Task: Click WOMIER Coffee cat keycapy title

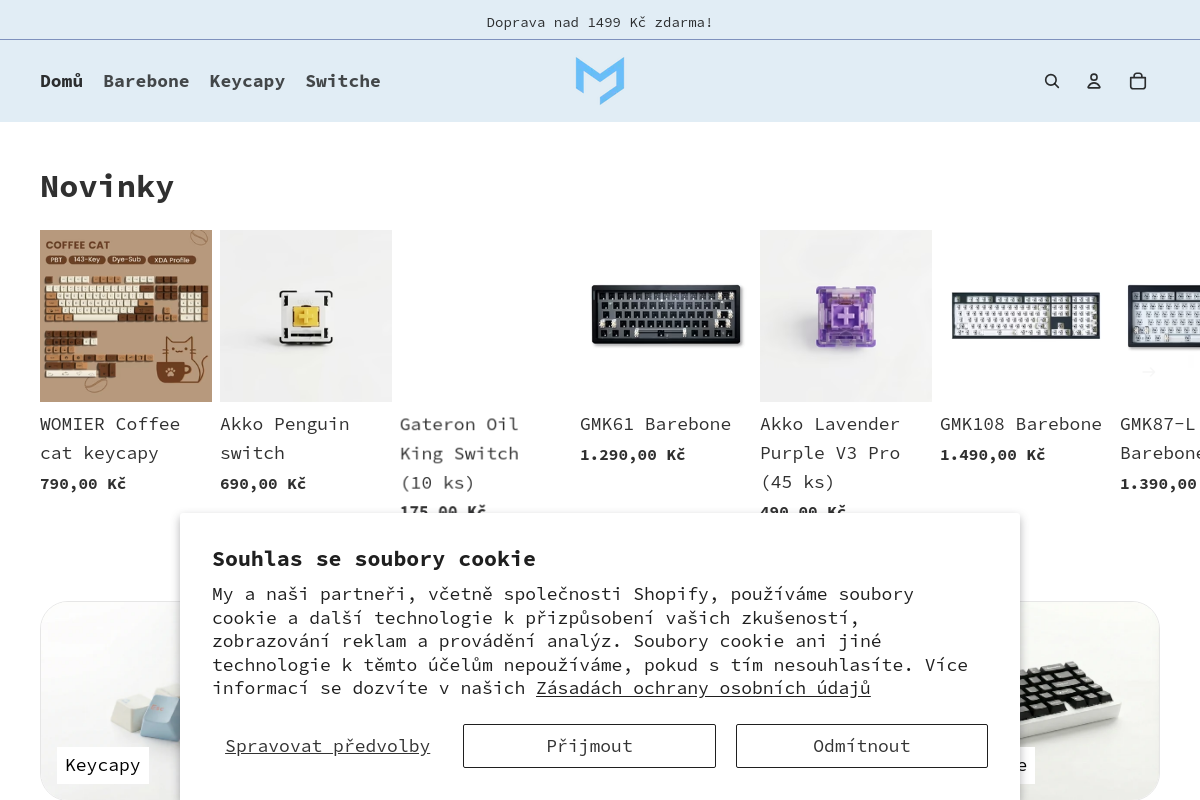Action: tap(110, 438)
